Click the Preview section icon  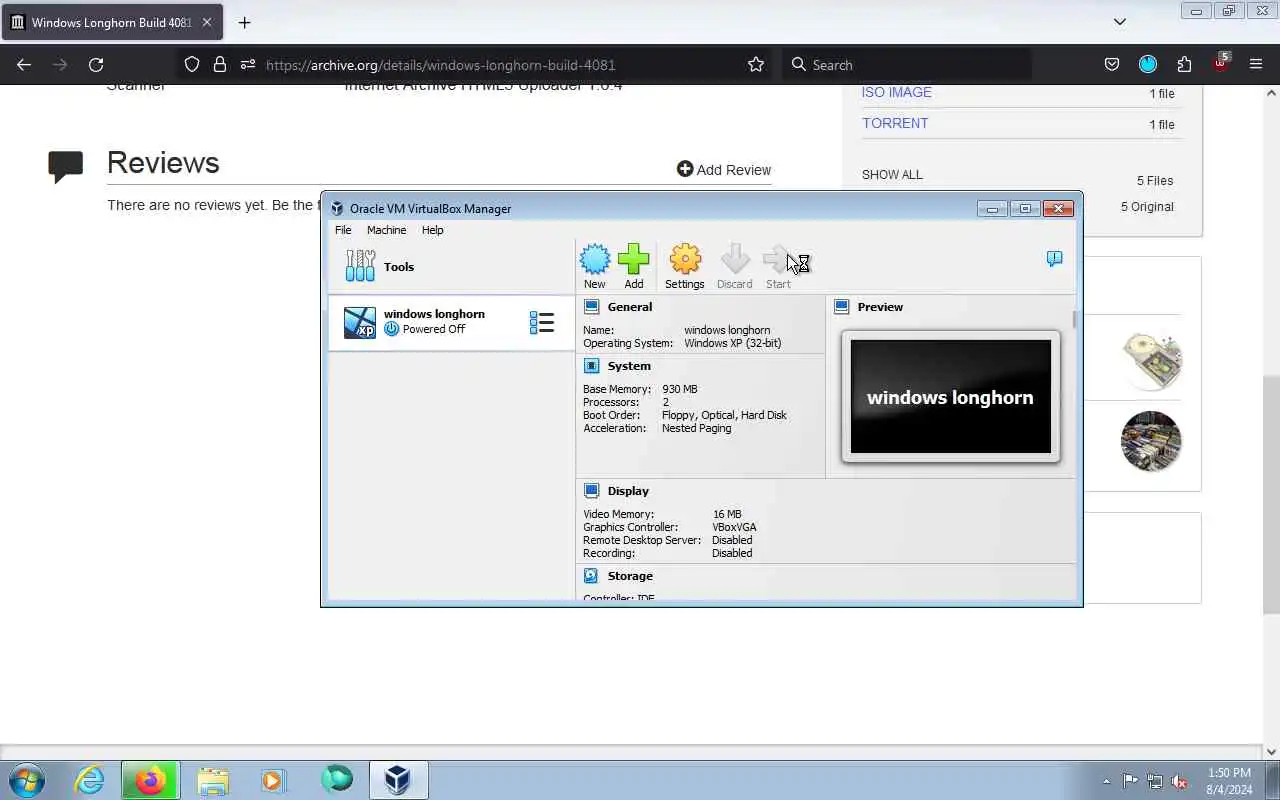(x=841, y=307)
